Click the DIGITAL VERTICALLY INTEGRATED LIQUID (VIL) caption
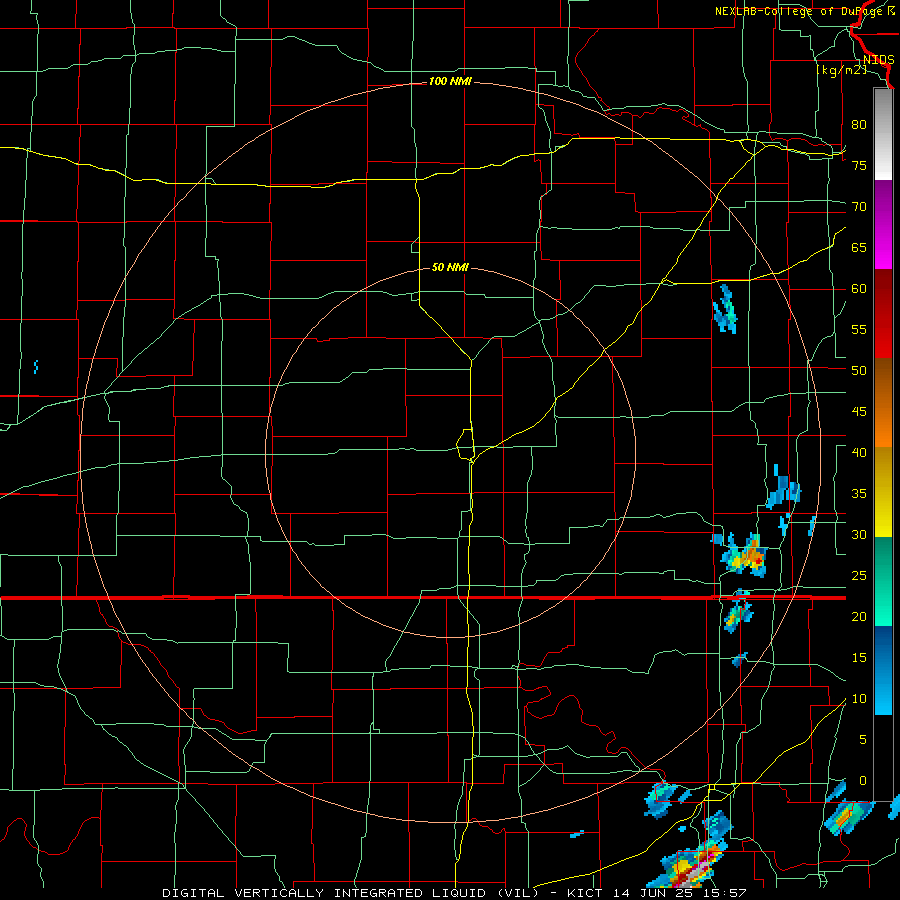 click(x=350, y=893)
